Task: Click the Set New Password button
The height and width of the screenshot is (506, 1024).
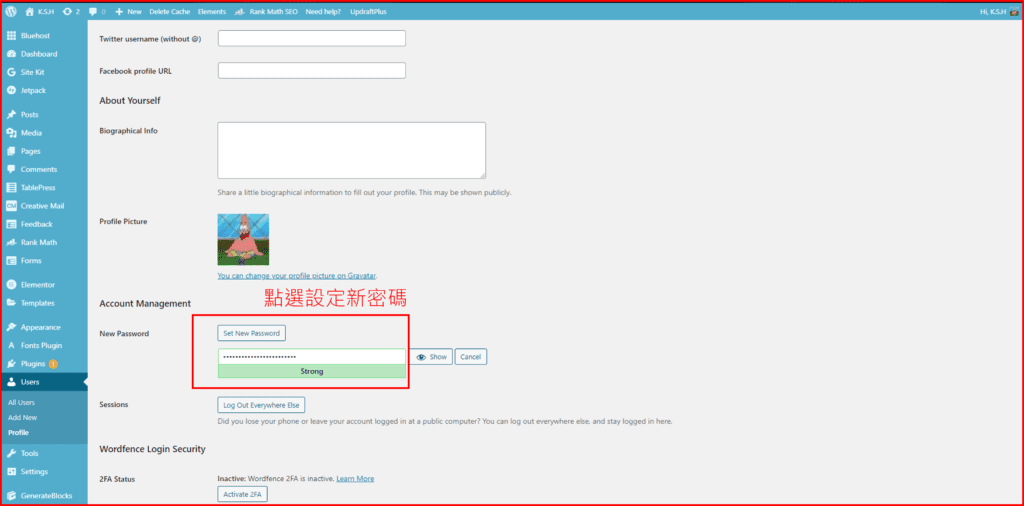Action: coord(252,333)
